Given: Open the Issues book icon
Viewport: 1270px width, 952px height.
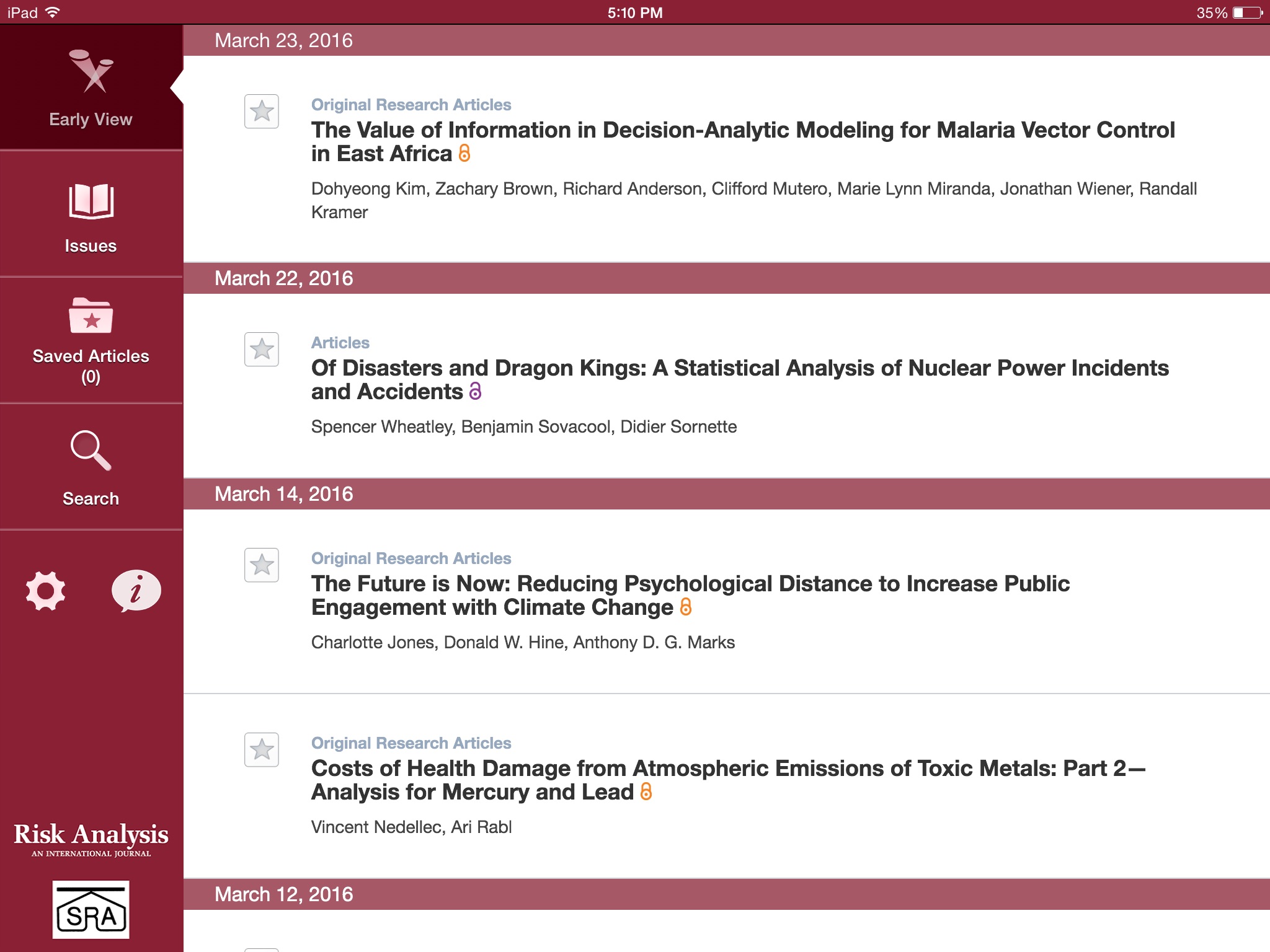Looking at the screenshot, I should click(91, 201).
